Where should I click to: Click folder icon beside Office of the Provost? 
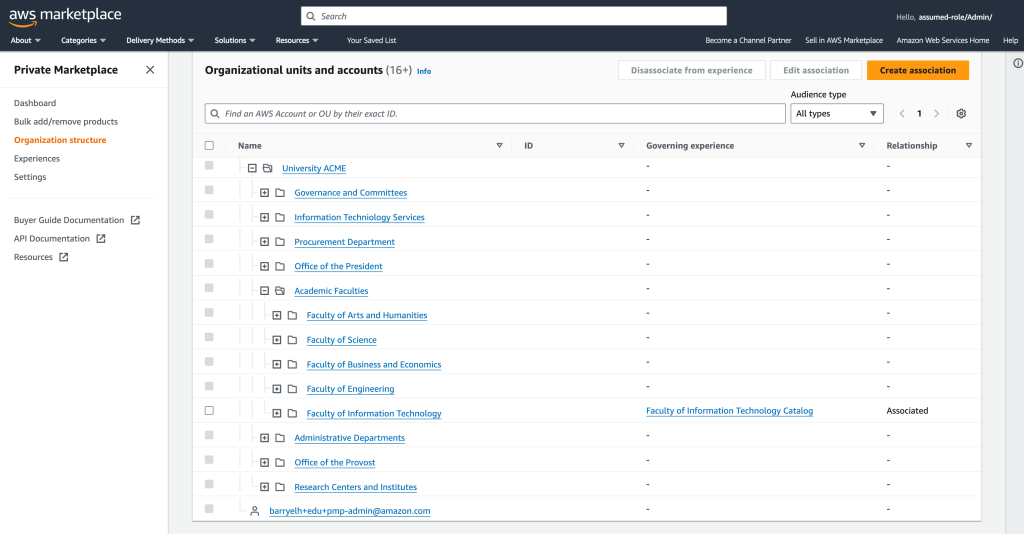[280, 462]
